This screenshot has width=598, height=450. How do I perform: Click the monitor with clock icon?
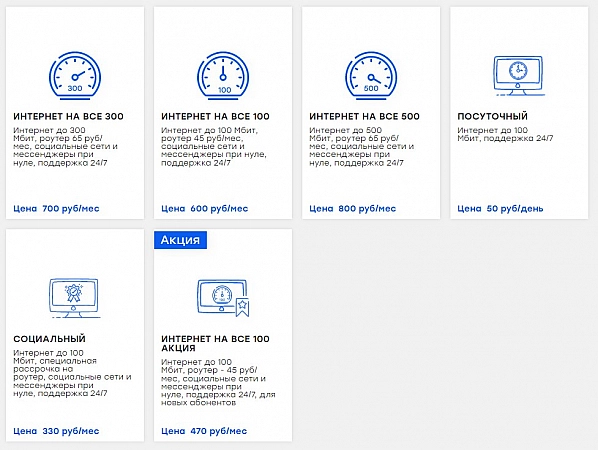(x=519, y=76)
